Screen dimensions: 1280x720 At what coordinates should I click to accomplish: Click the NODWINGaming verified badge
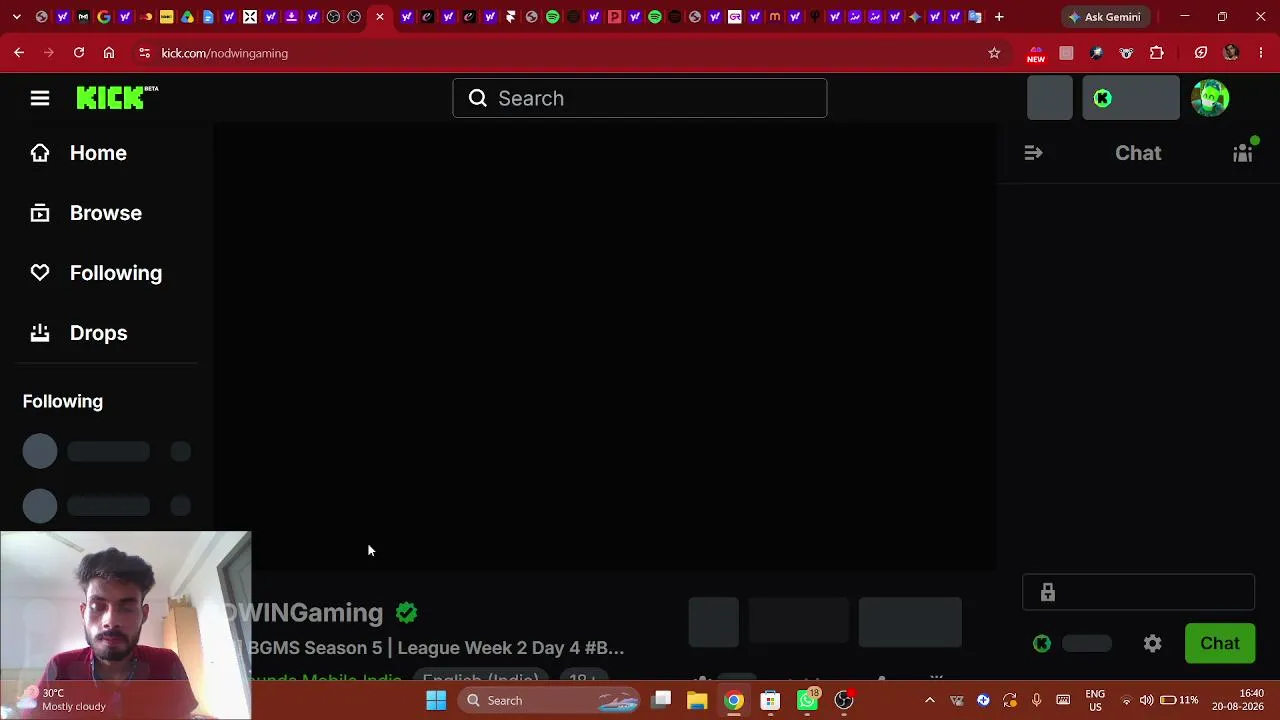tap(406, 612)
